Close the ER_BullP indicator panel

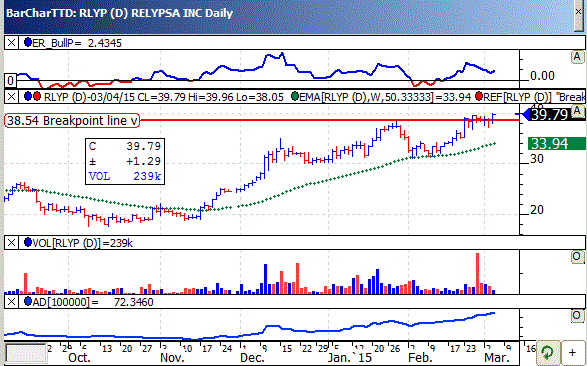point(11,43)
